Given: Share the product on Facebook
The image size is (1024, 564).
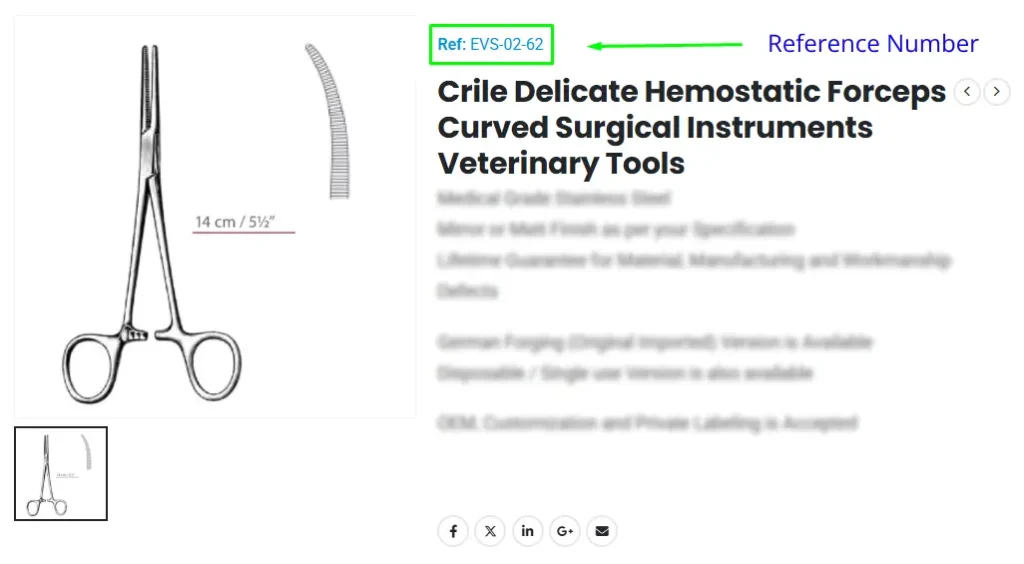Looking at the screenshot, I should click(453, 531).
